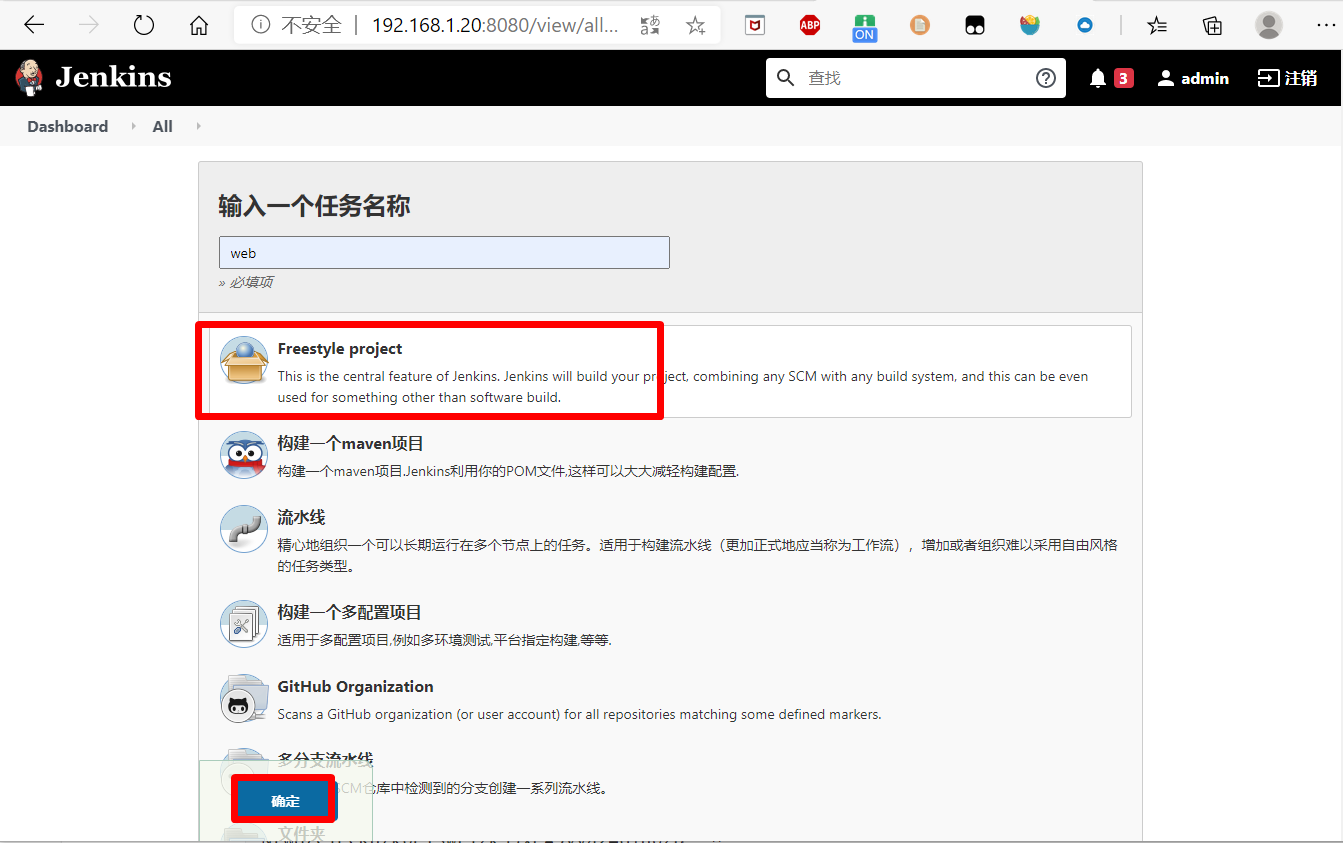The height and width of the screenshot is (843, 1343).
Task: Open the browser collections icon
Action: tap(1212, 25)
